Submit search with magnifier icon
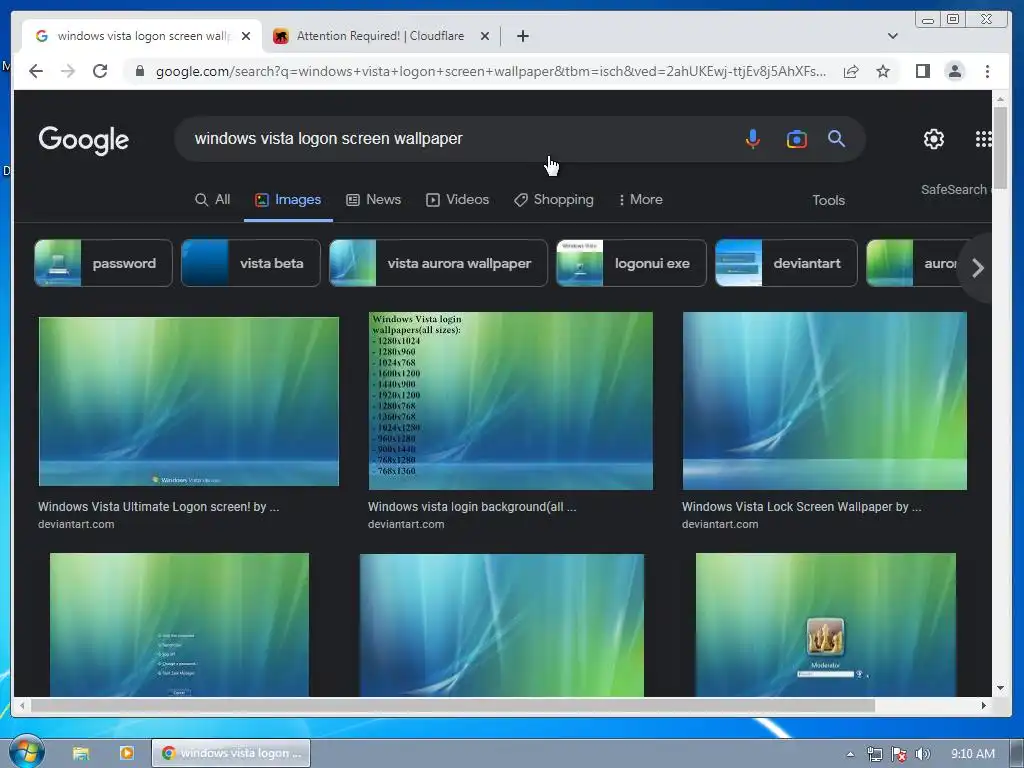Screen dimensions: 1024x768 pyautogui.click(x=837, y=138)
